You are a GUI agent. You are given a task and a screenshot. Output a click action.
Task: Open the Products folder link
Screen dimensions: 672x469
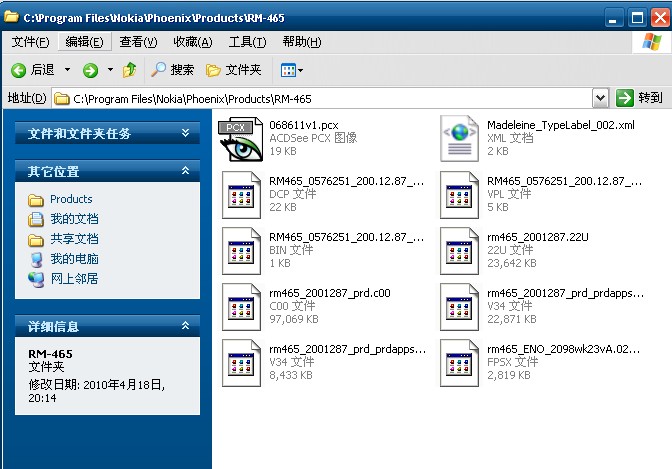click(71, 199)
